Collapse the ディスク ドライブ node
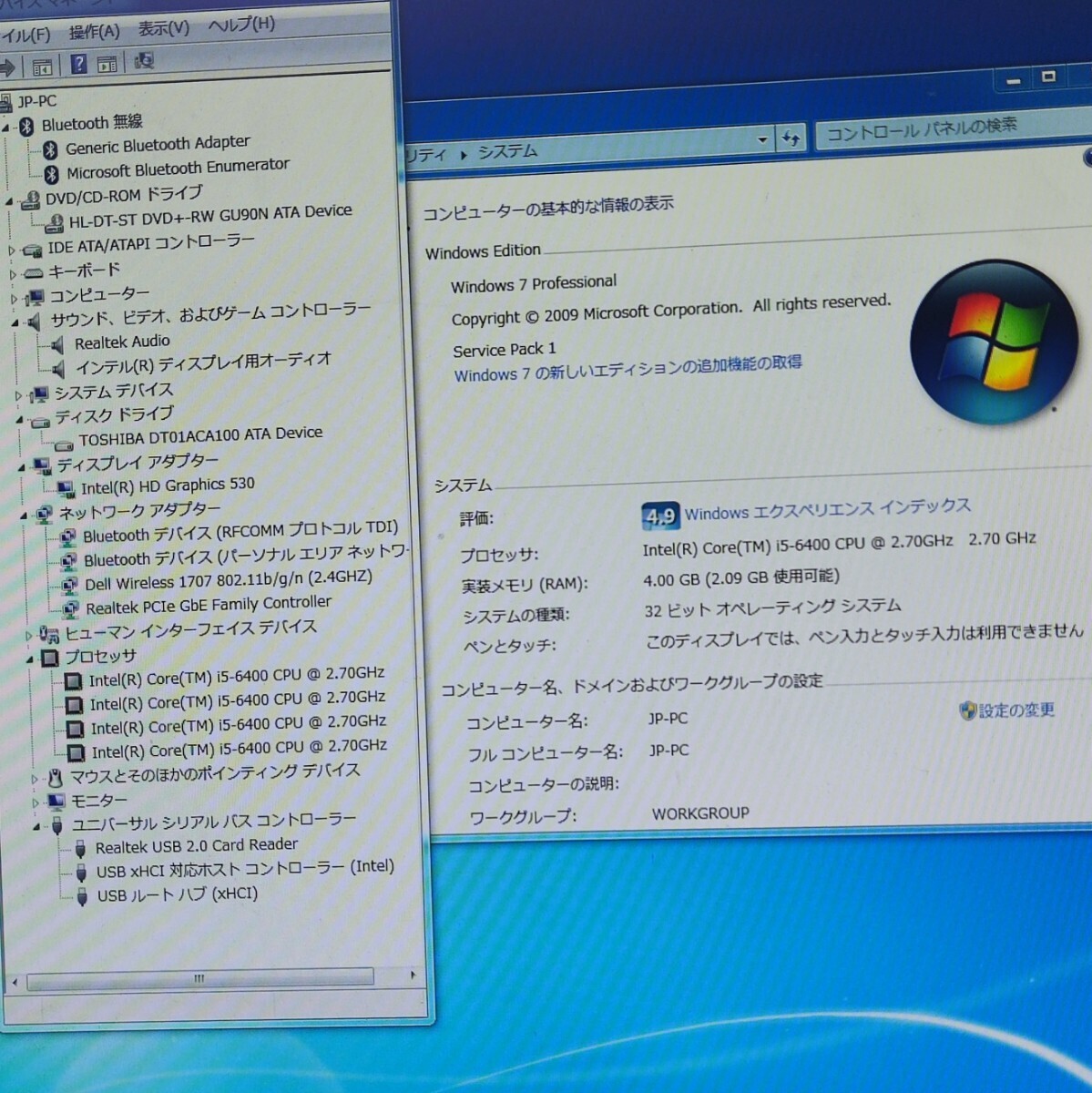Image resolution: width=1092 pixels, height=1093 pixels. [x=19, y=420]
